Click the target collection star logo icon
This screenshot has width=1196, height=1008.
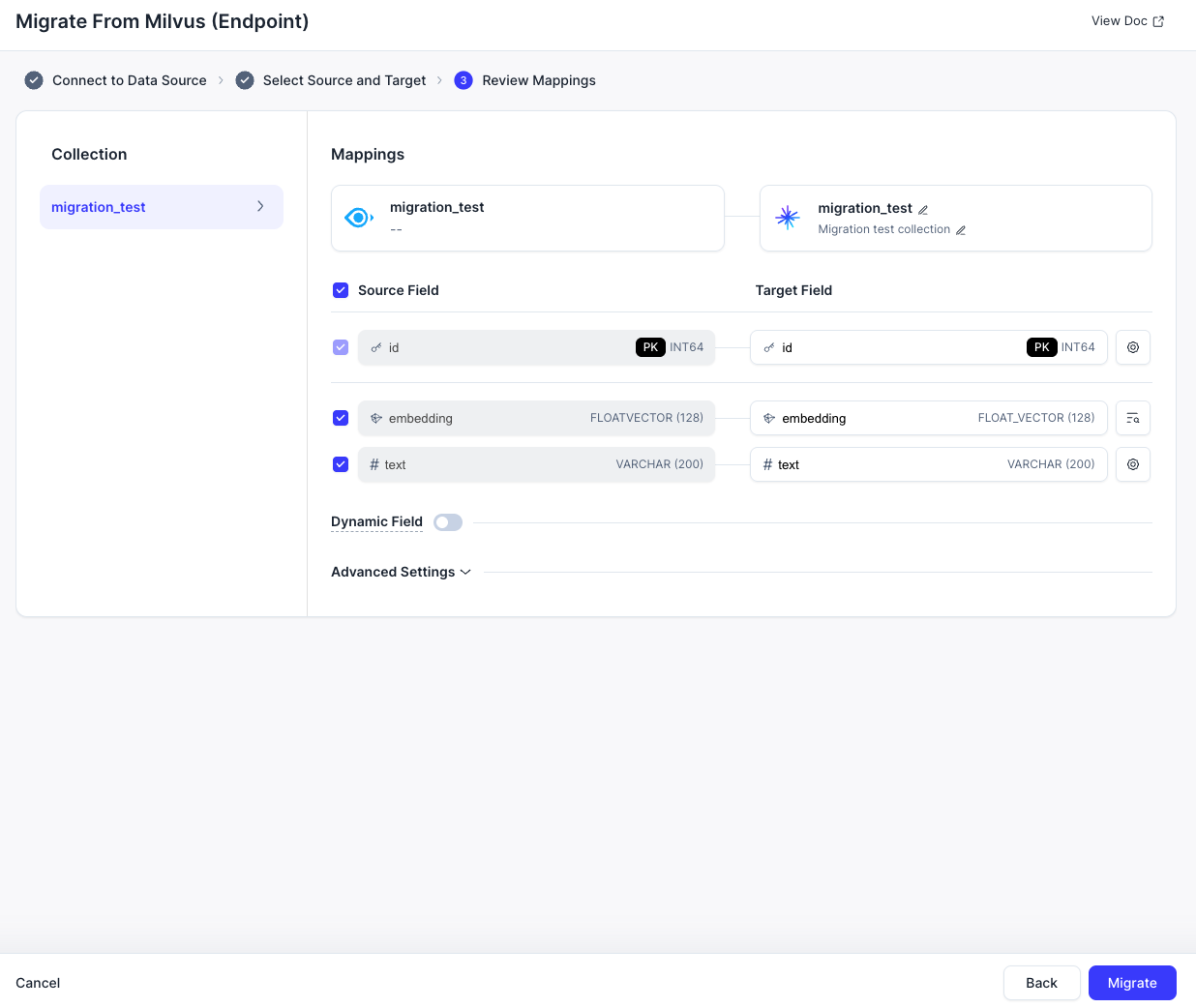[788, 218]
